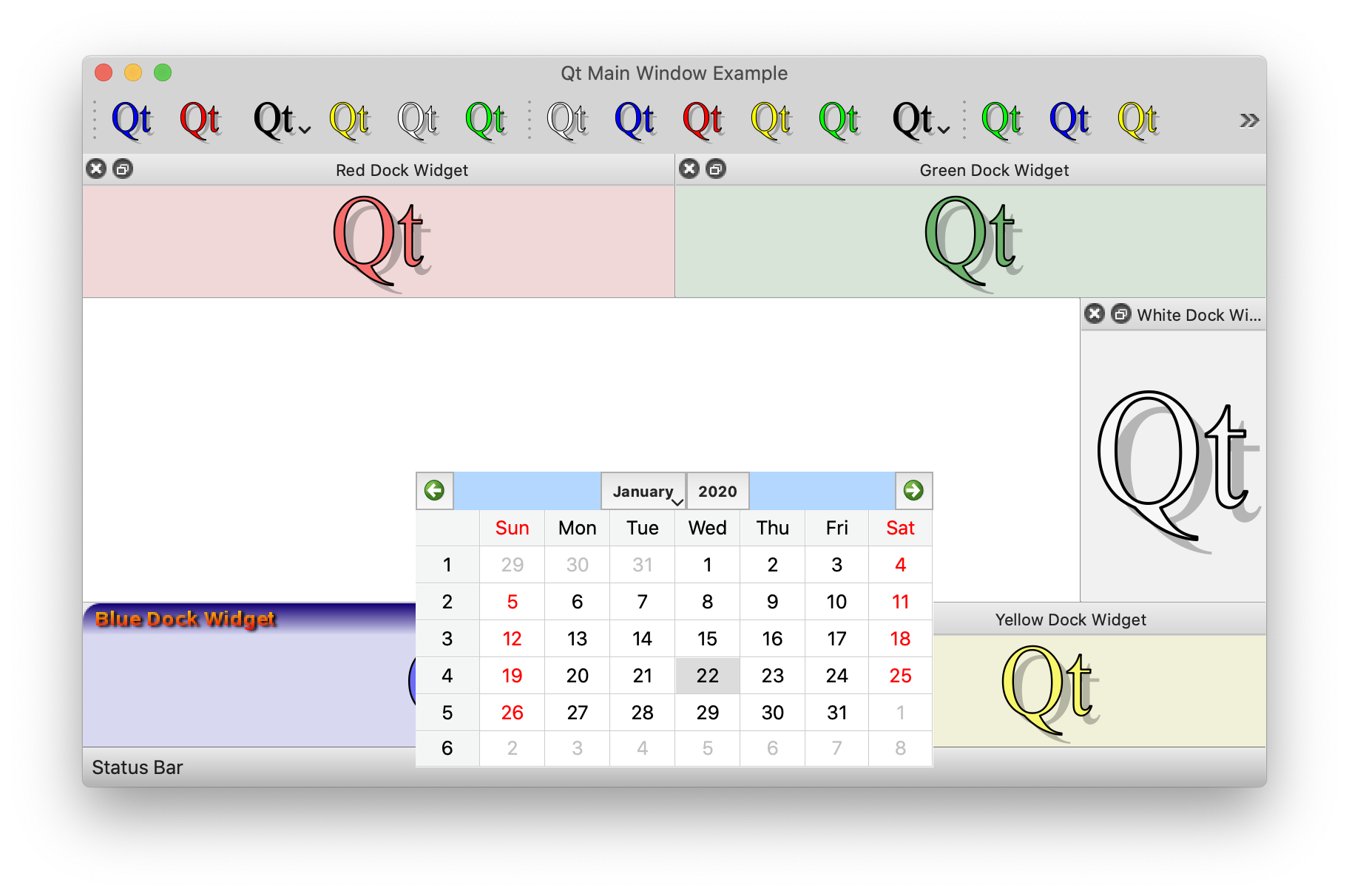Select the first blue Qt toolbar icon

pos(132,120)
